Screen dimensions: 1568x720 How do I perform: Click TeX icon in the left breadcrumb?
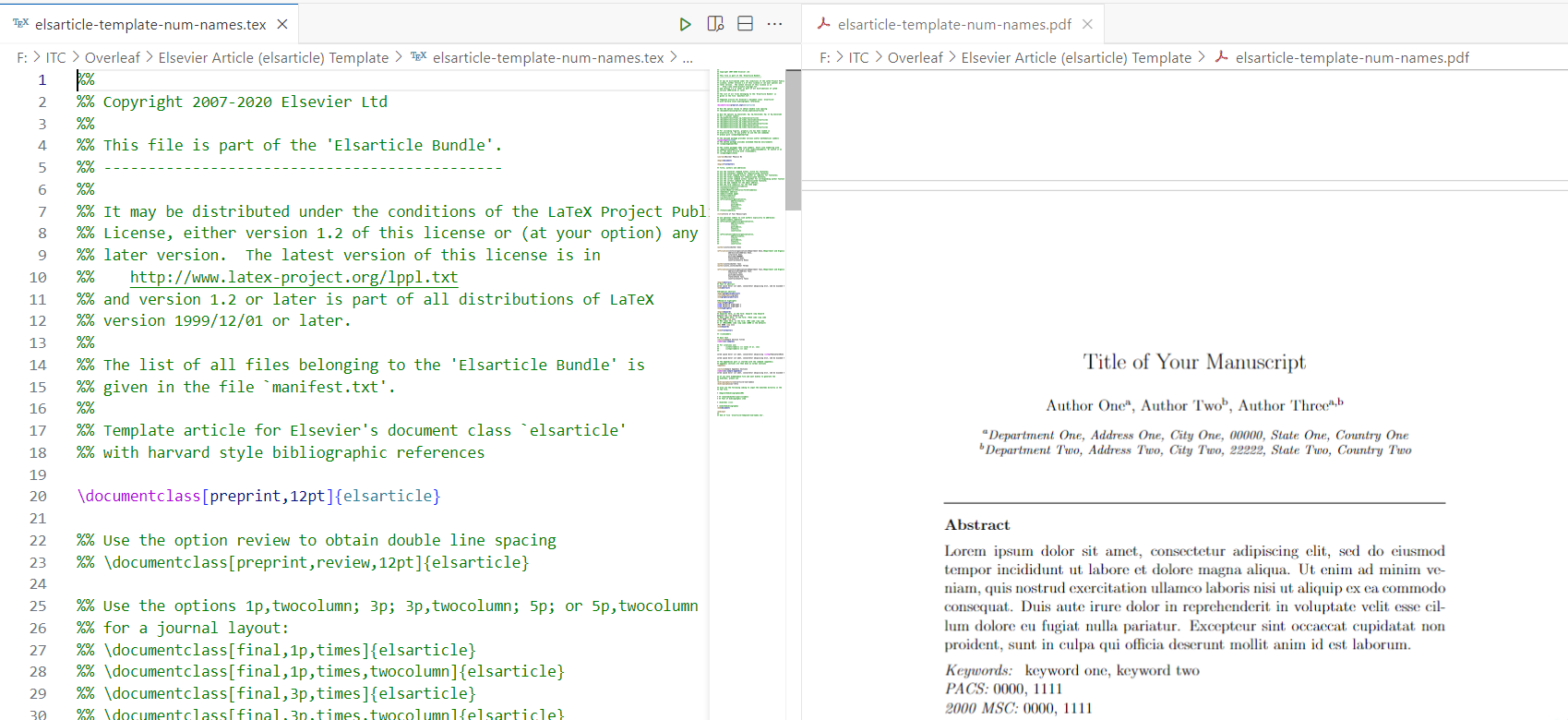[x=418, y=57]
